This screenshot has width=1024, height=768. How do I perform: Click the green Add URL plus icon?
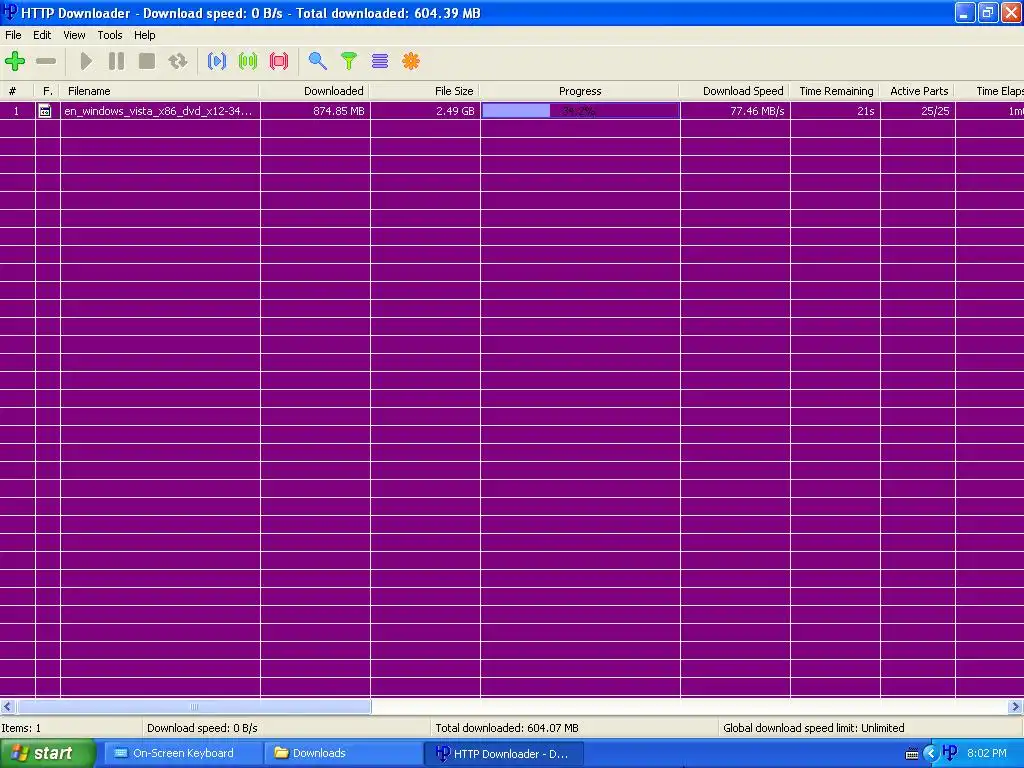[15, 61]
